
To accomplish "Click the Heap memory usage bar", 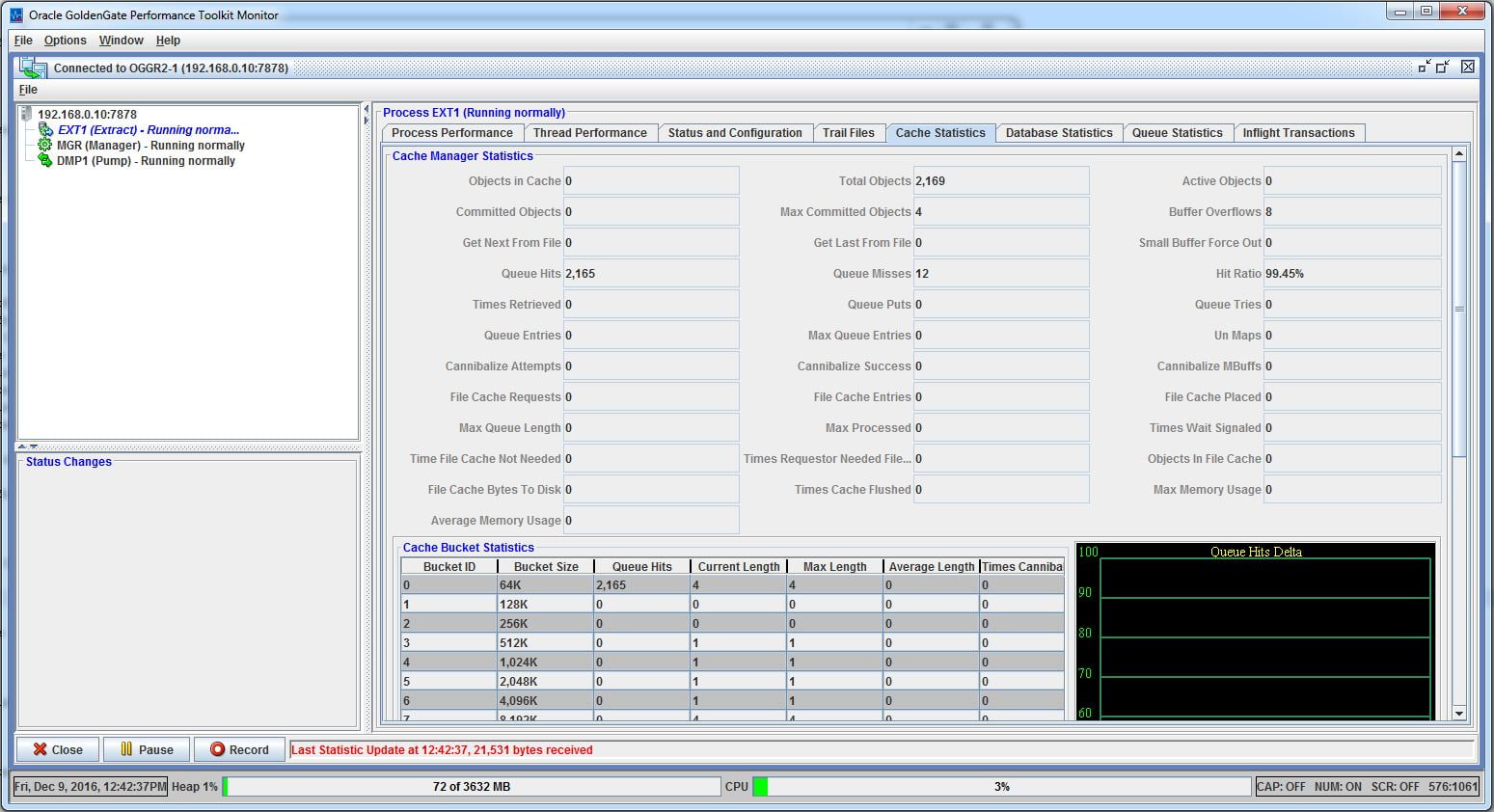I will pyautogui.click(x=472, y=786).
